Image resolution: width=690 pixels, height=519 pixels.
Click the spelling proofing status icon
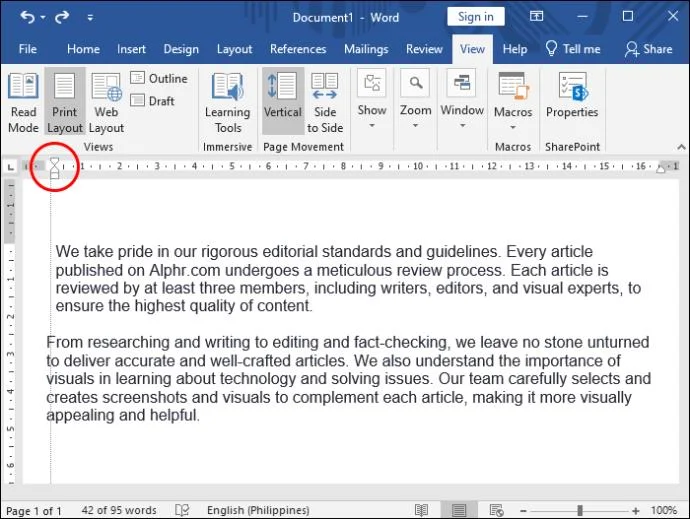(x=182, y=510)
